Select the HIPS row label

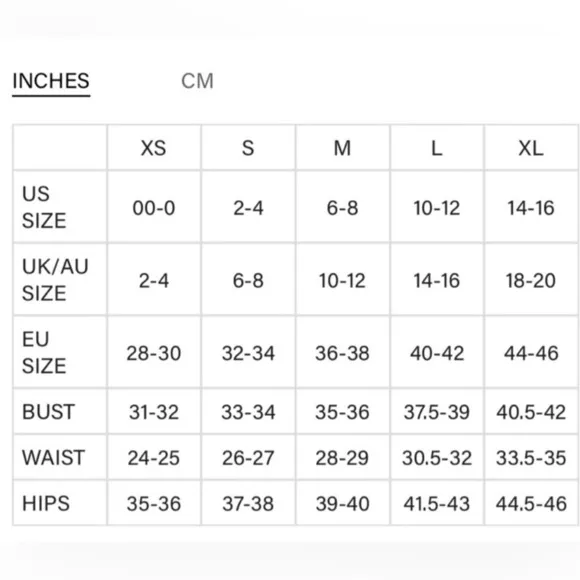[46, 503]
